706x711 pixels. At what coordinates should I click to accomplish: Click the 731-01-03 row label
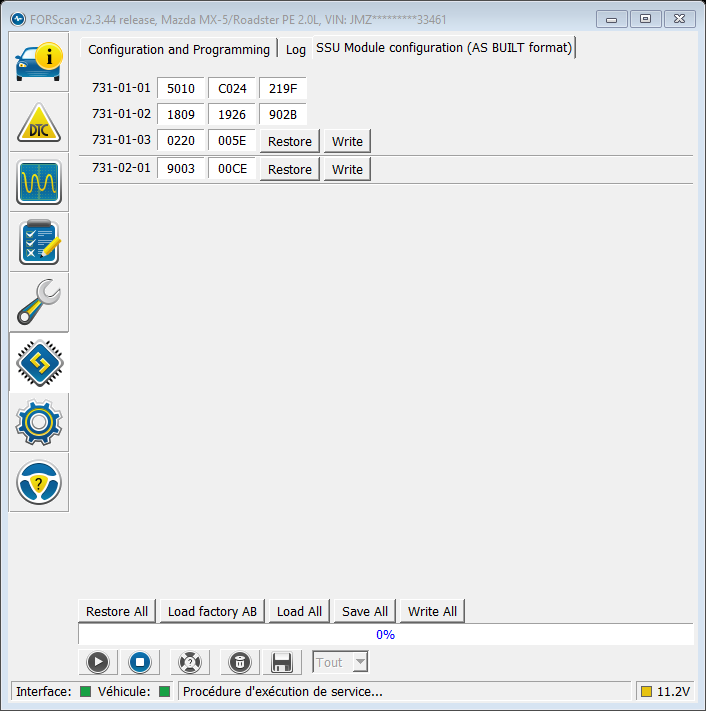click(121, 140)
